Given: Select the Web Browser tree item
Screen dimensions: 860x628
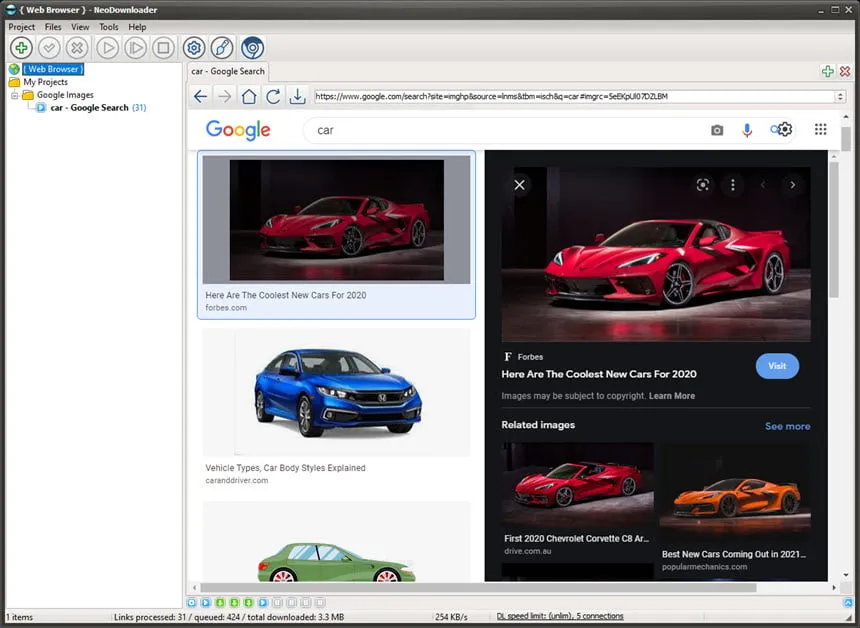Looking at the screenshot, I should click(x=53, y=69).
